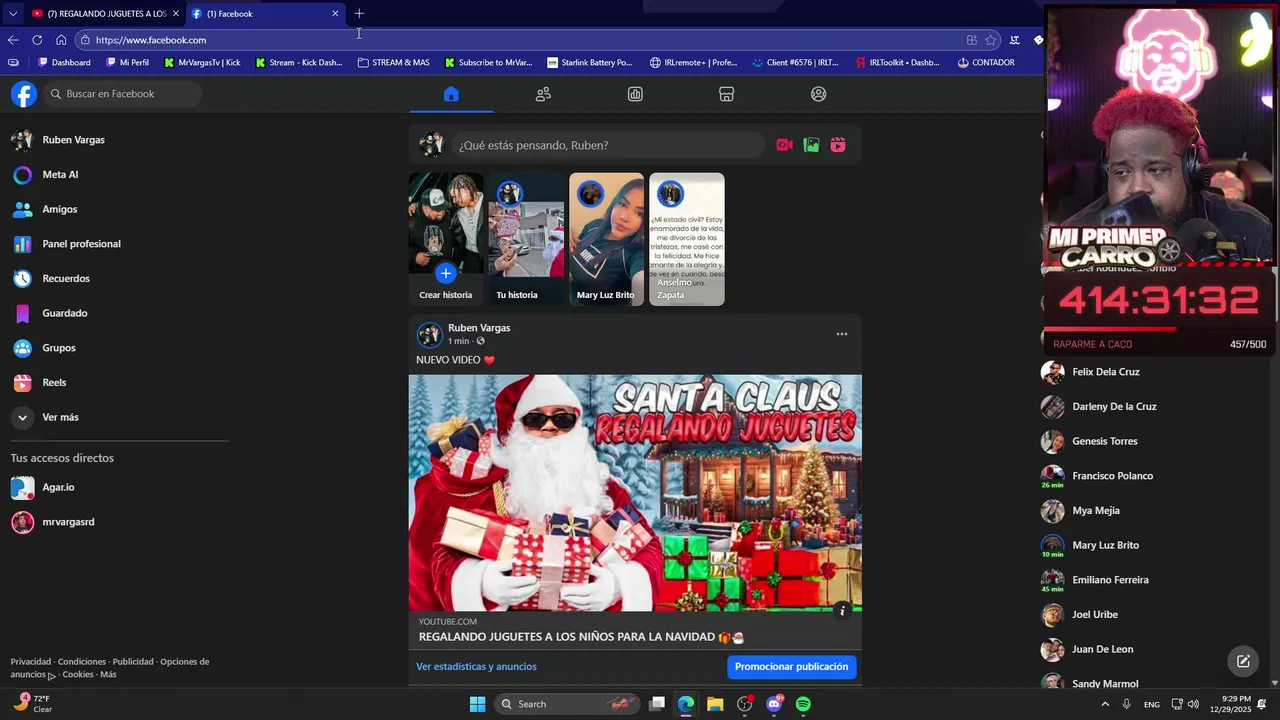Image resolution: width=1280 pixels, height=720 pixels.
Task: Go back in browser
Action: 13,40
